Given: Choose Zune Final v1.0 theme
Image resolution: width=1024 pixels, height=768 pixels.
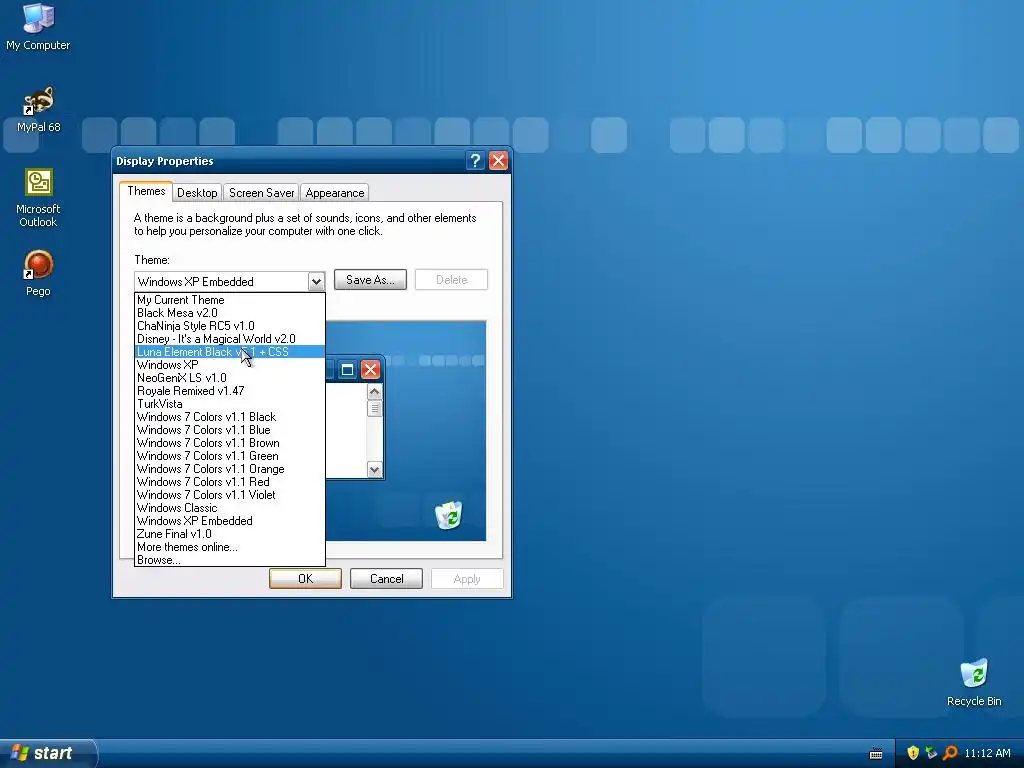Looking at the screenshot, I should (x=230, y=534).
